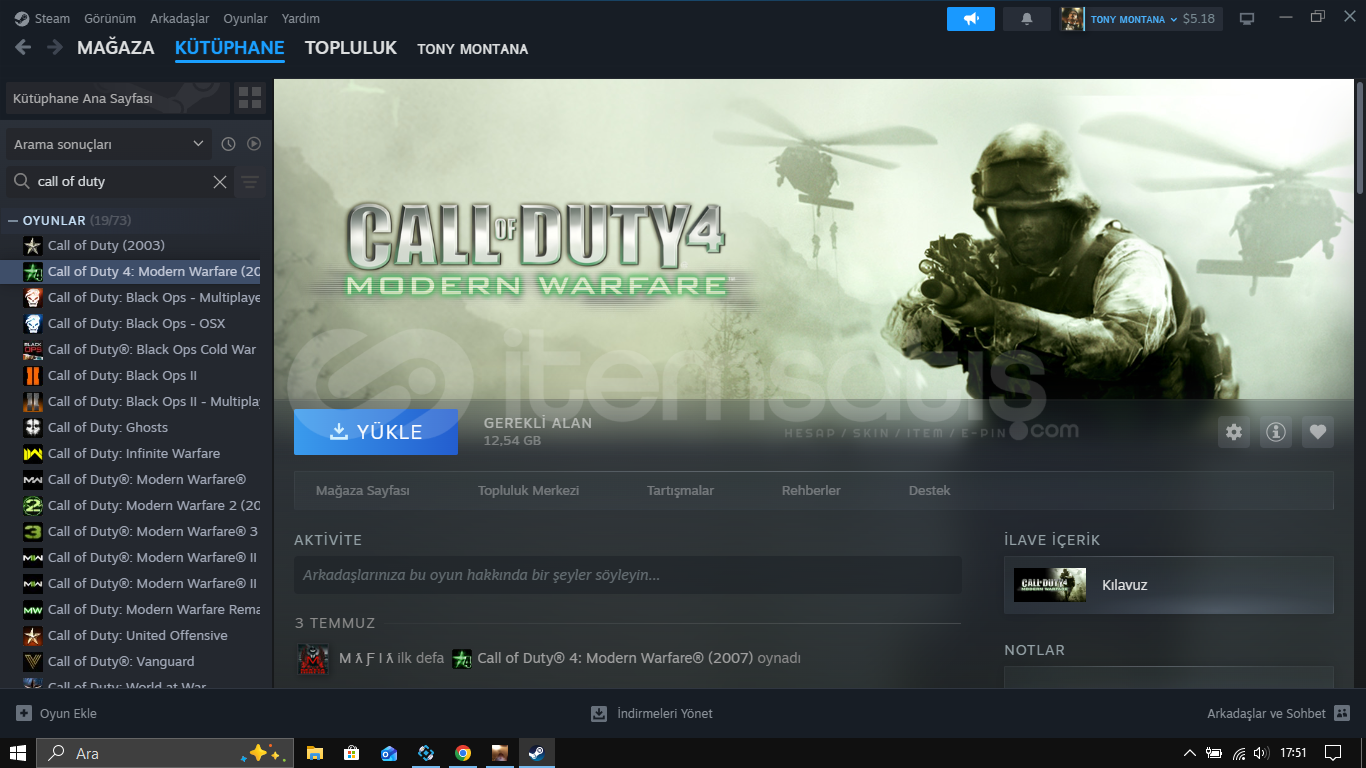Switch to library grid view icon
This screenshot has width=1366, height=768.
[250, 98]
